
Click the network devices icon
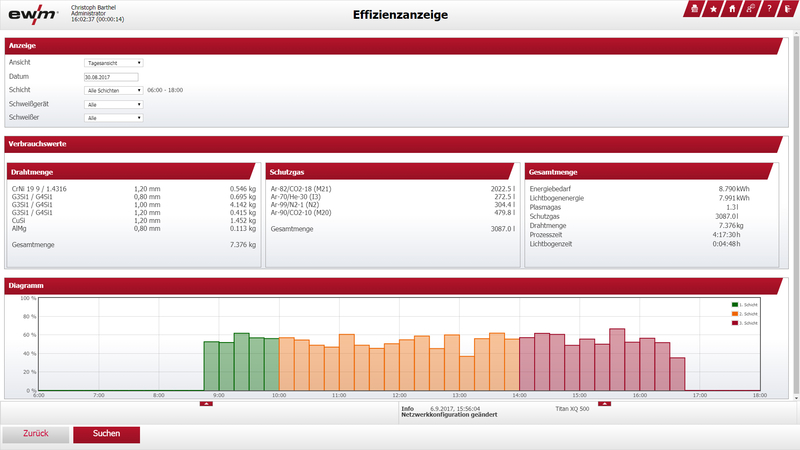(x=751, y=9)
